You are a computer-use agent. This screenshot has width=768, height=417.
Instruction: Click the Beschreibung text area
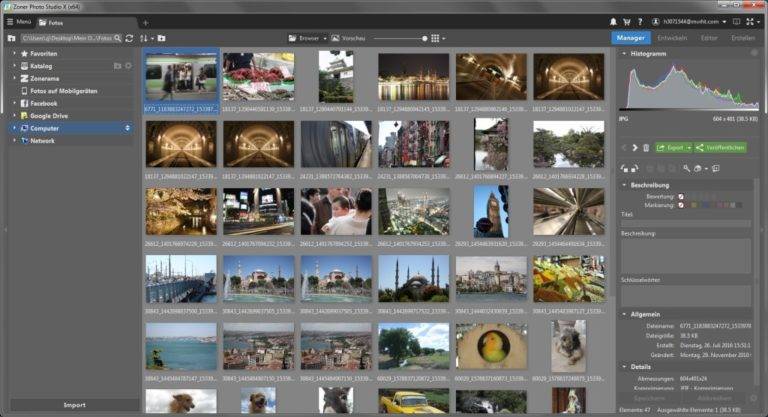click(686, 255)
